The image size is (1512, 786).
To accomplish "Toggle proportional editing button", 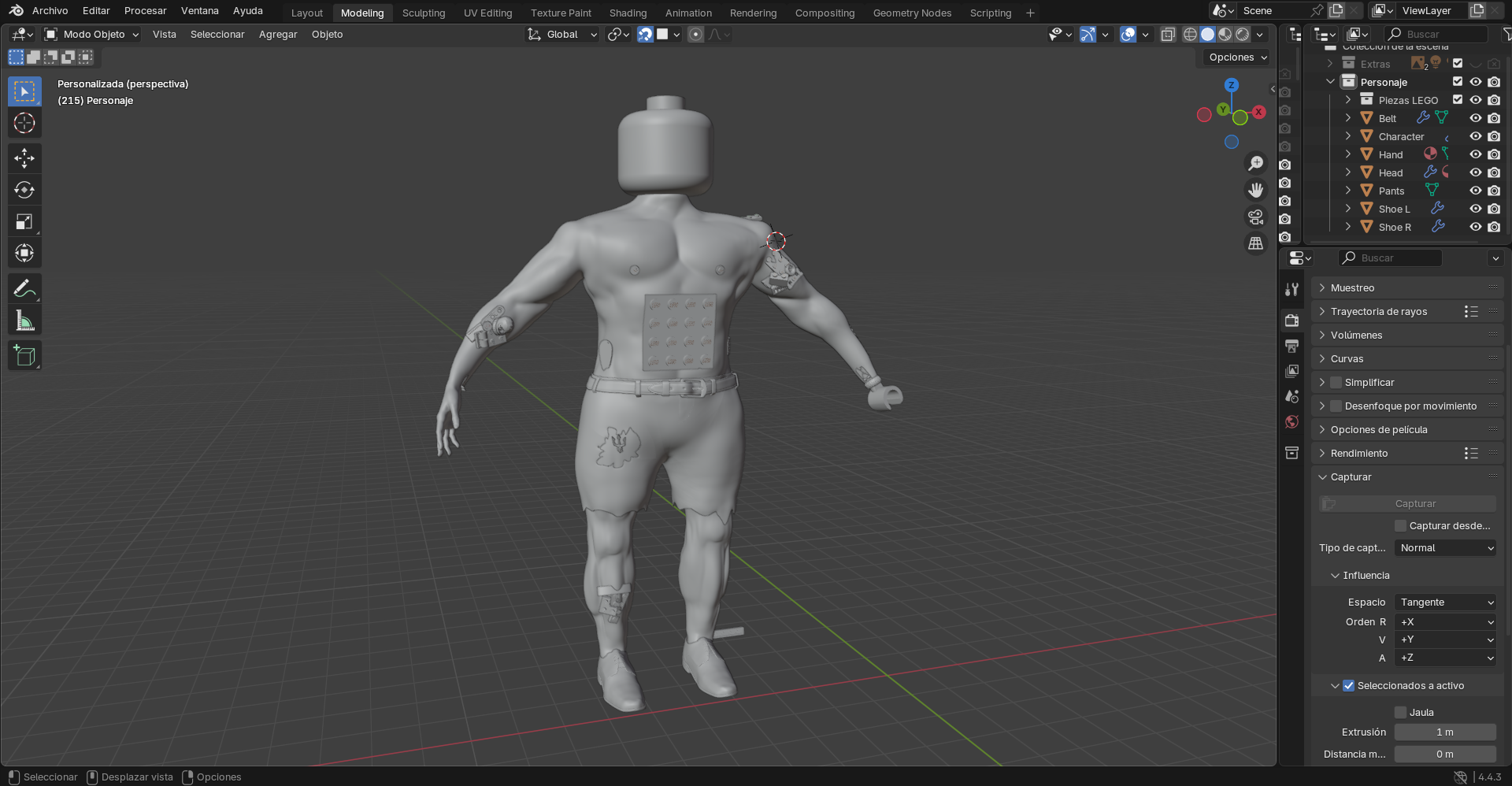I will point(695,35).
